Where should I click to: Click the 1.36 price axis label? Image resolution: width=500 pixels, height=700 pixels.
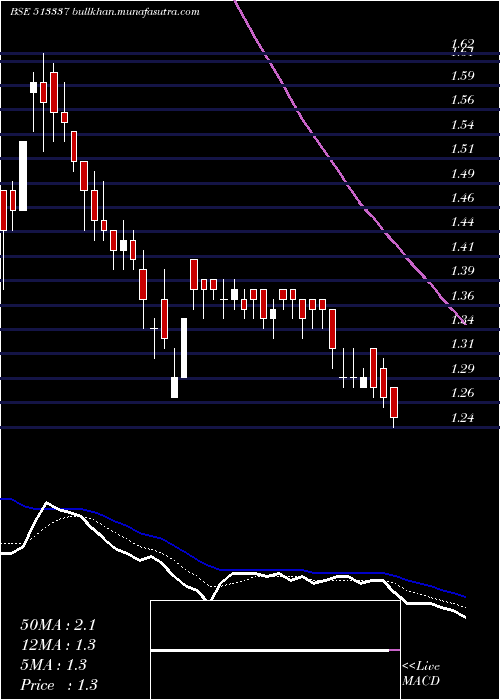click(462, 295)
